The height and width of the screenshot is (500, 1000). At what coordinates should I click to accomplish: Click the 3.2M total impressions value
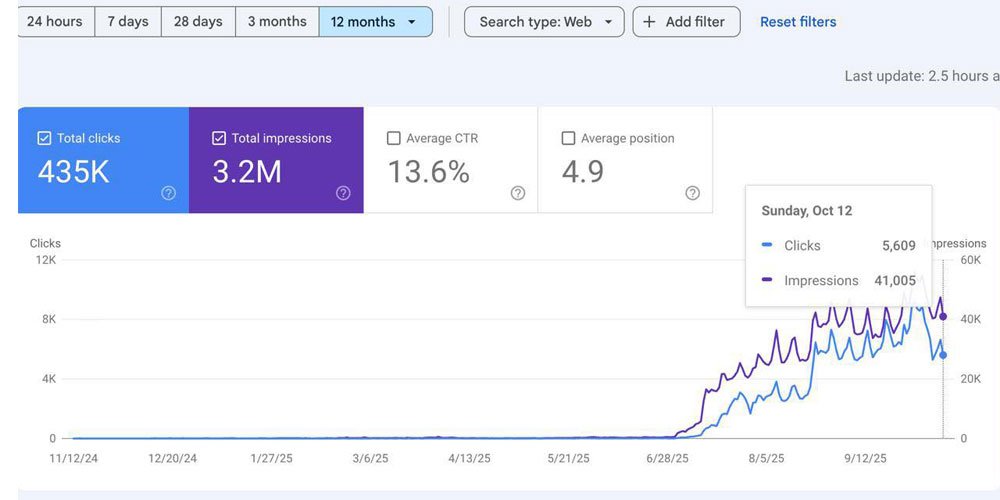tap(246, 172)
